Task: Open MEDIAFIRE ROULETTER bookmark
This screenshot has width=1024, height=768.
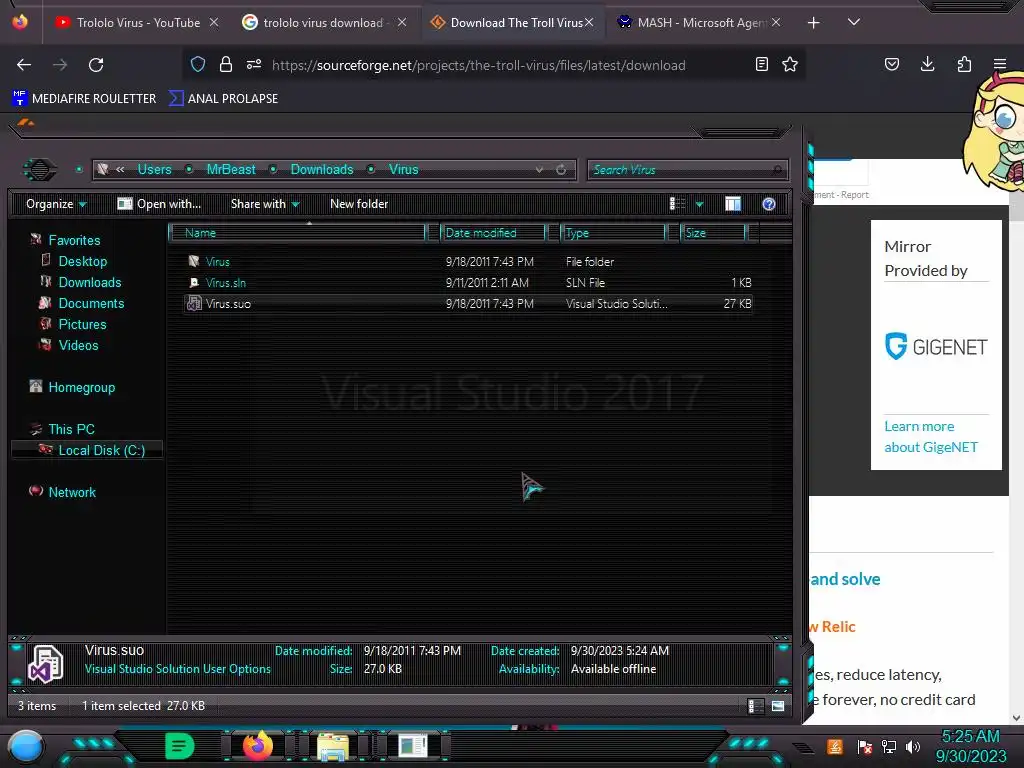Action: pyautogui.click(x=84, y=99)
